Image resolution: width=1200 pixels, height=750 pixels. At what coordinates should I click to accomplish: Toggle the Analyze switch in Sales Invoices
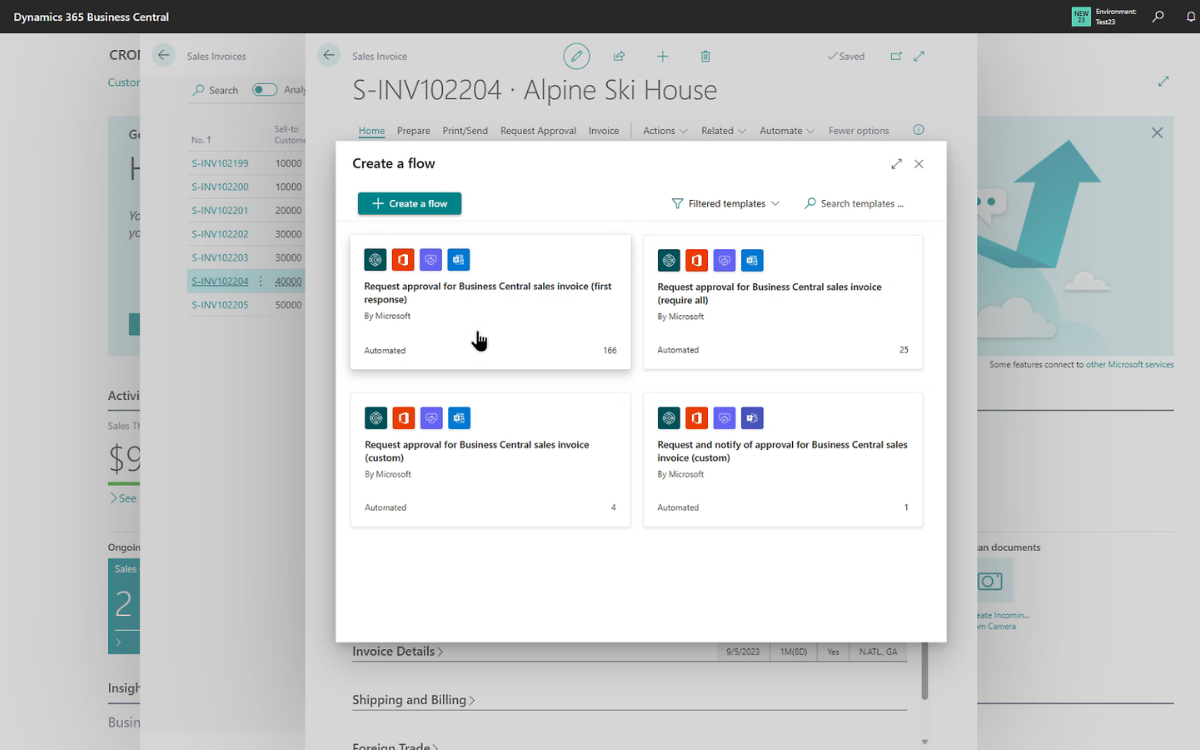coord(264,90)
